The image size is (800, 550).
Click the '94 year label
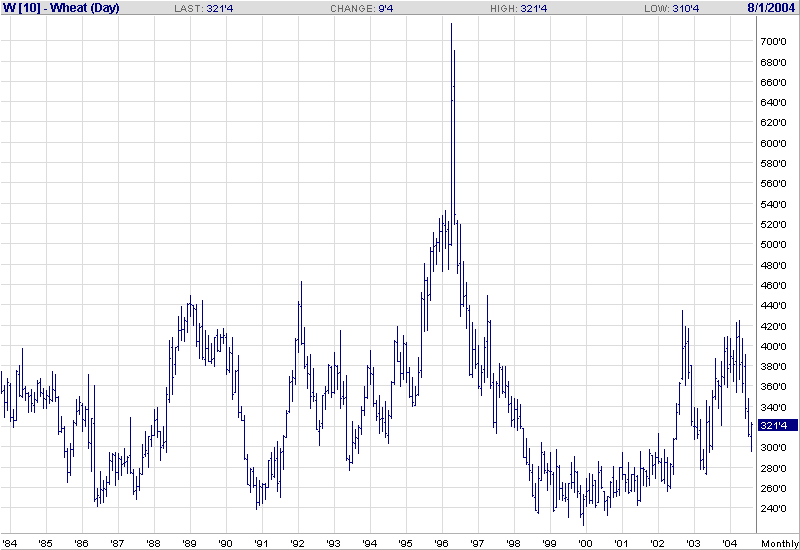pyautogui.click(x=369, y=543)
